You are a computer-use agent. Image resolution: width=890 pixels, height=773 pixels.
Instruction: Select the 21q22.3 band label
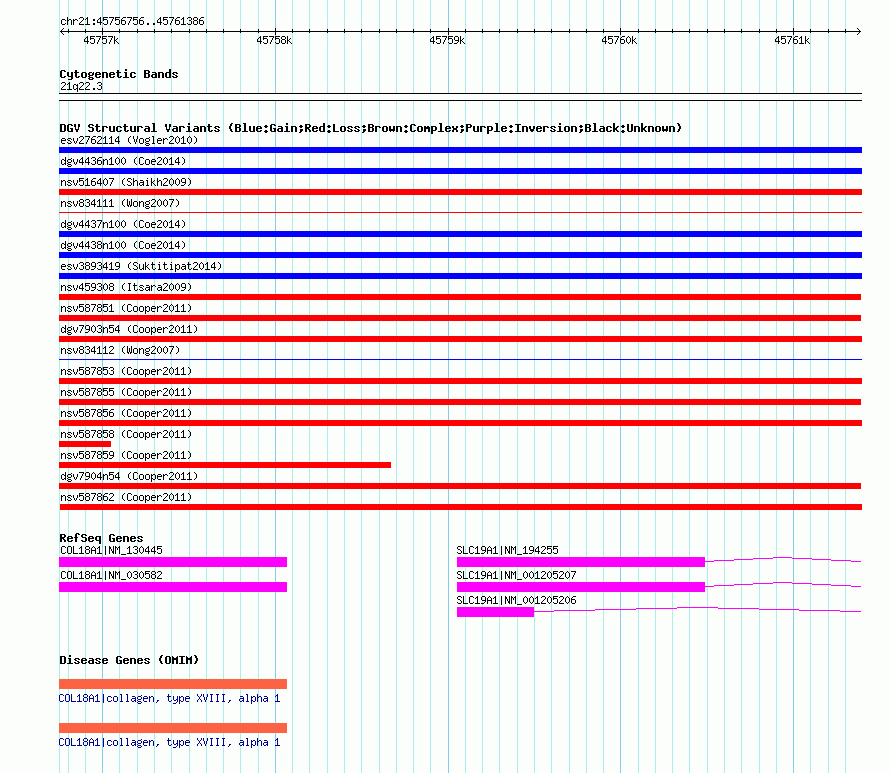81,86
